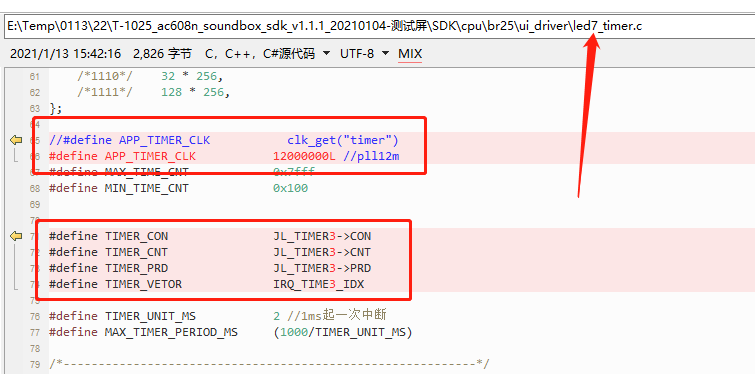Screen dimensions: 755x374
Task: Click MAX_TIMER_PERIOD_MS define name
Action: point(171,332)
